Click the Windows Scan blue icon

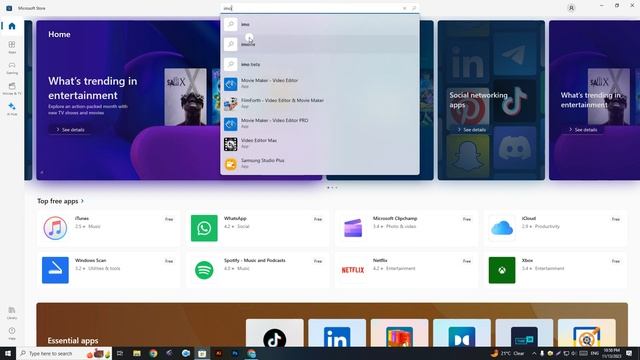pyautogui.click(x=55, y=270)
